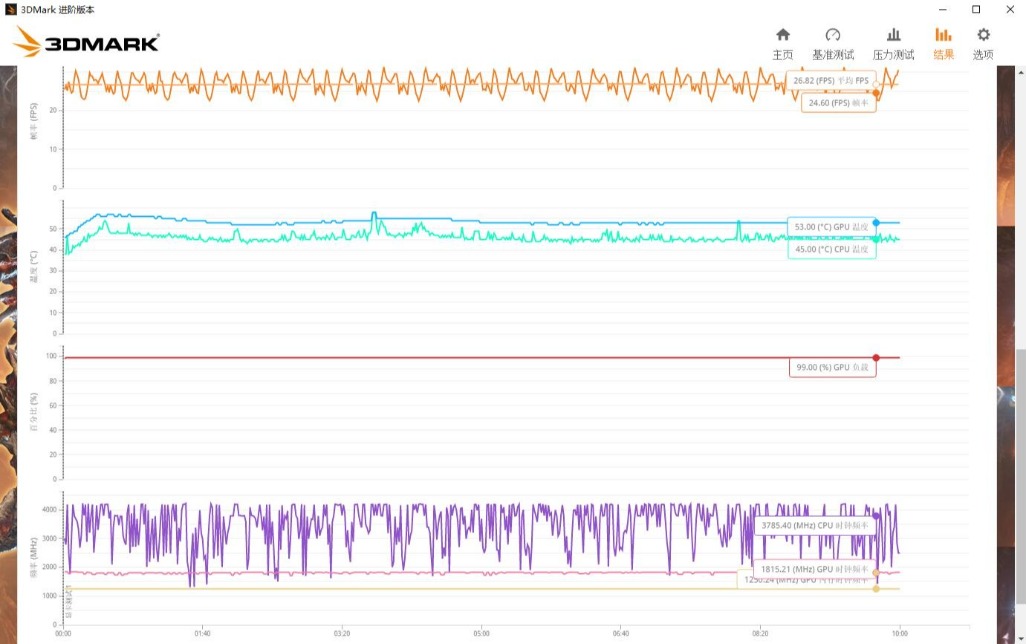This screenshot has height=644, width=1026.
Task: Click the 3DMark logo
Action: pos(87,42)
